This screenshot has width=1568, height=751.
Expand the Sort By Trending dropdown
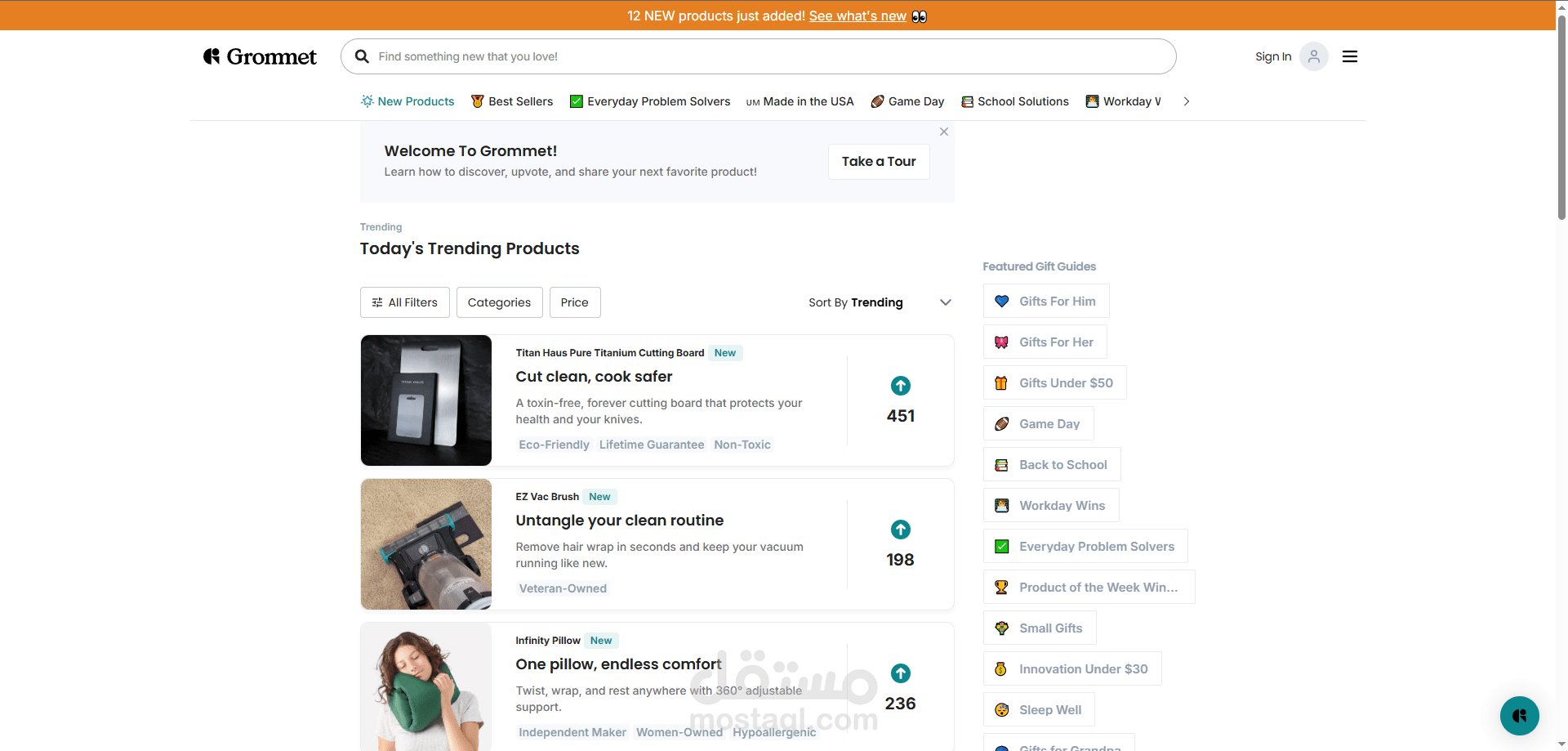(880, 302)
